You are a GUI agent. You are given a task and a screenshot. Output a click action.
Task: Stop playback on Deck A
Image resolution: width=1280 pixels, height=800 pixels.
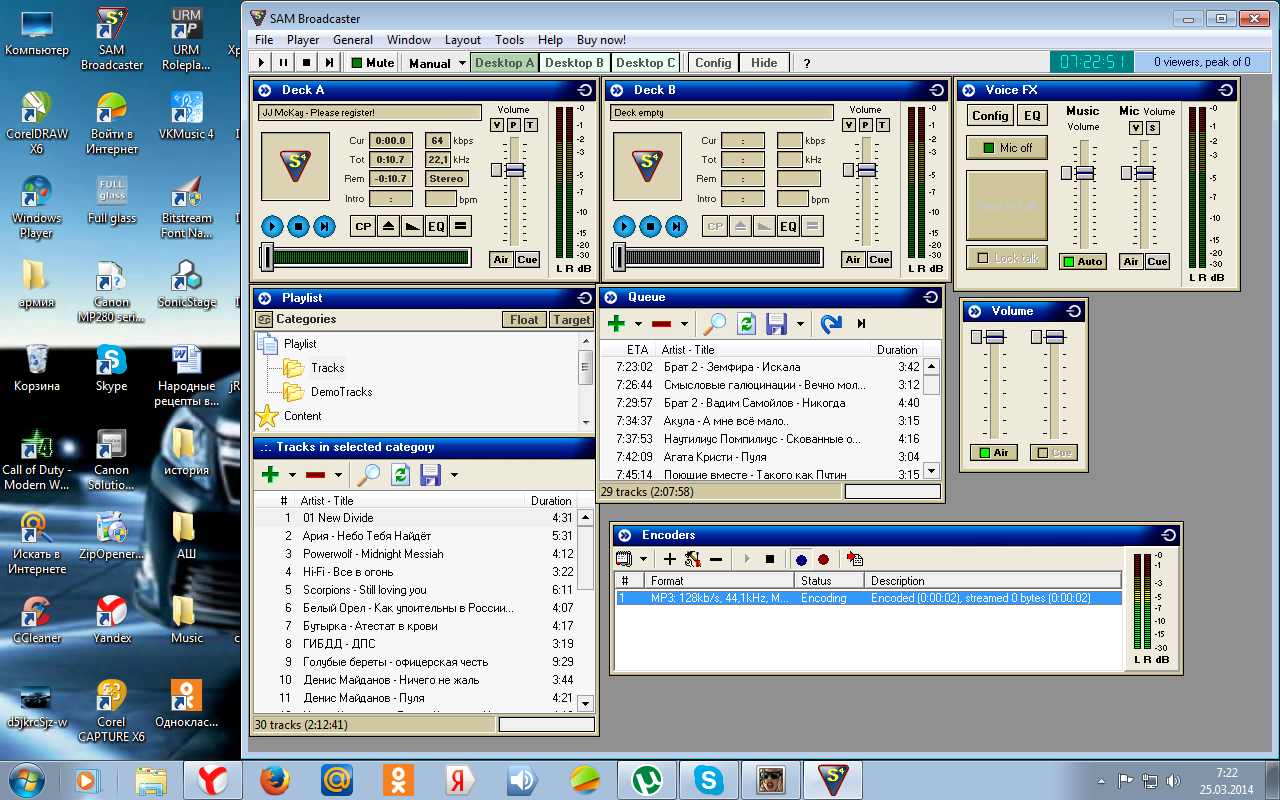tap(298, 226)
